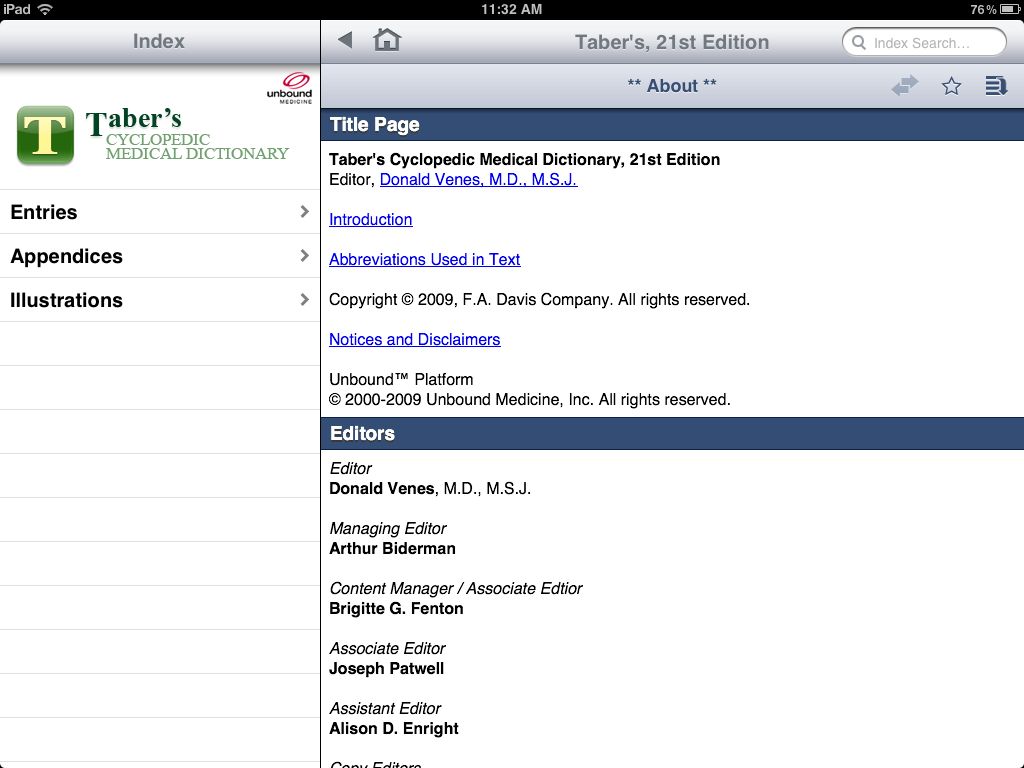
Task: Favorite this page with star icon
Action: [x=952, y=86]
